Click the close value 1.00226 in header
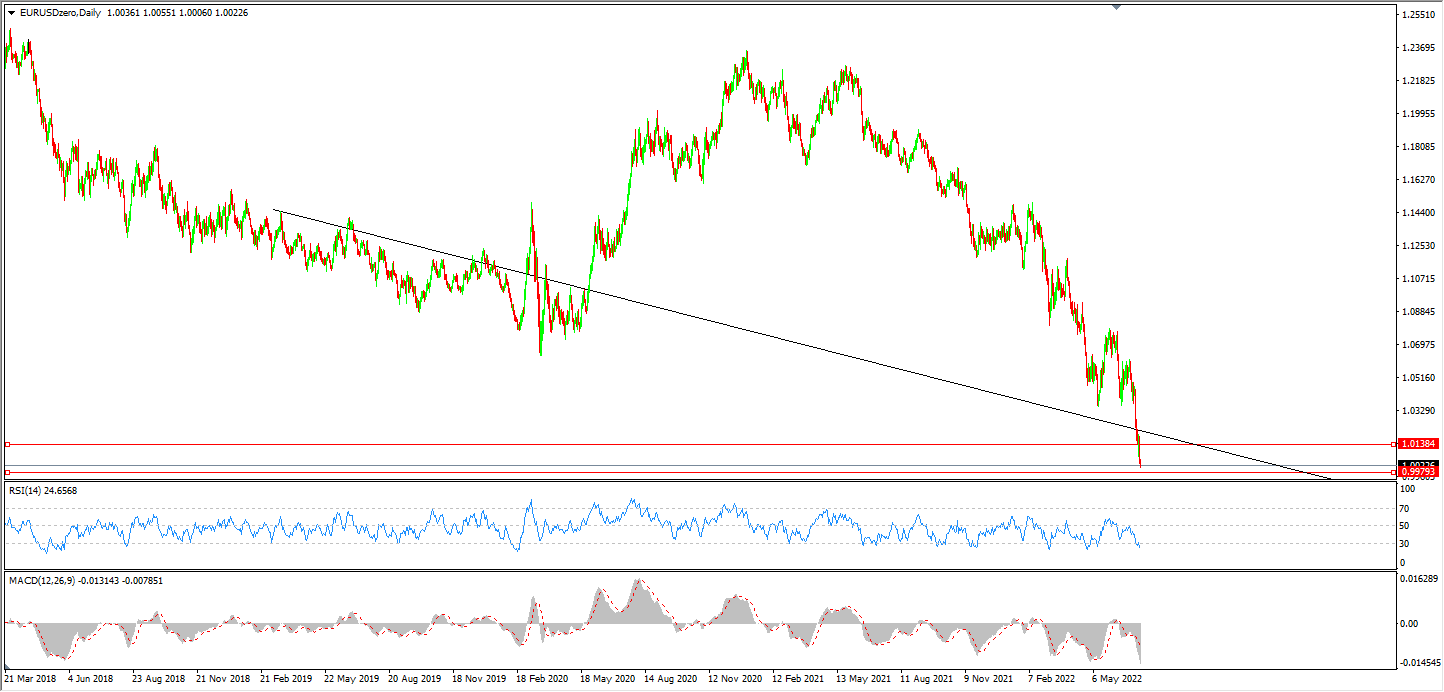The width and height of the screenshot is (1444, 692). (x=231, y=12)
